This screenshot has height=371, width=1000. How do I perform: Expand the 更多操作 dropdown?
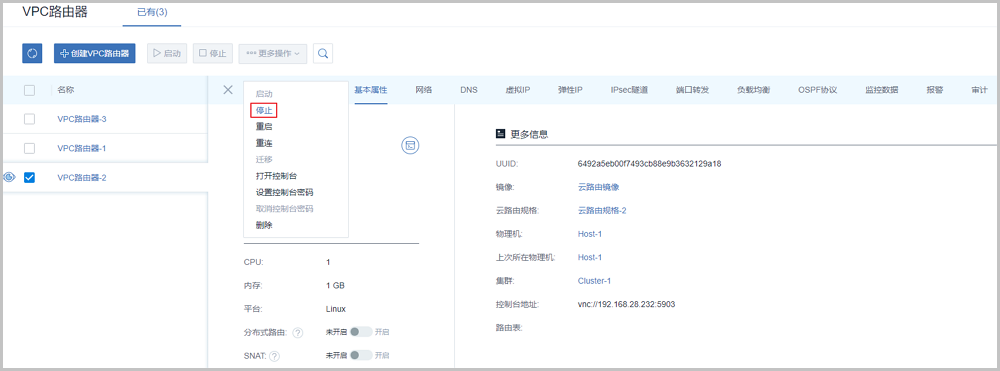pos(273,54)
